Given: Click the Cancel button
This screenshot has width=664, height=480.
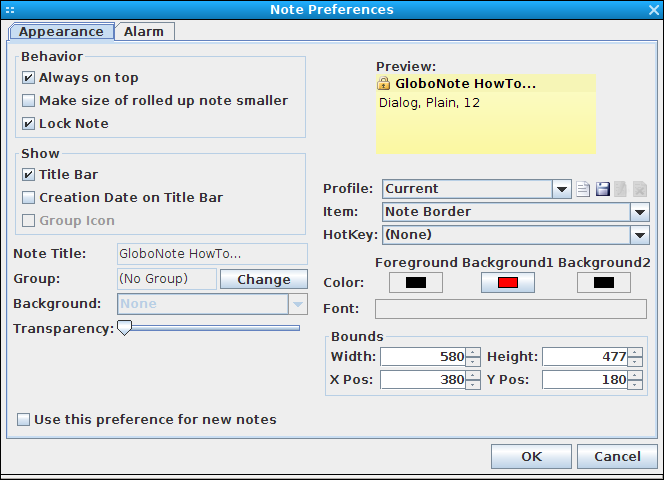Looking at the screenshot, I should pyautogui.click(x=617, y=456).
